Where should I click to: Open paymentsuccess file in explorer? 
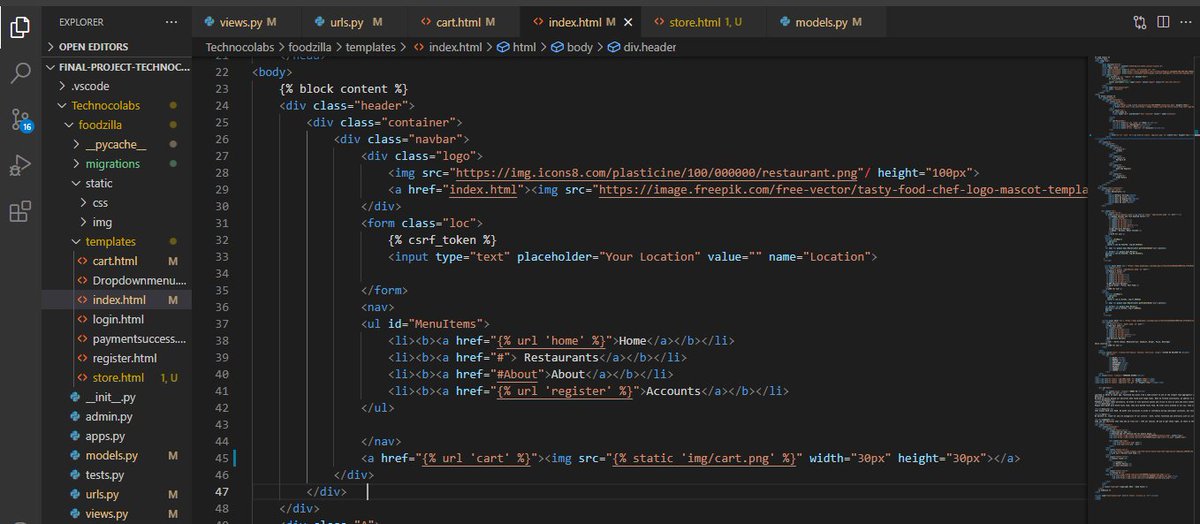(117, 339)
